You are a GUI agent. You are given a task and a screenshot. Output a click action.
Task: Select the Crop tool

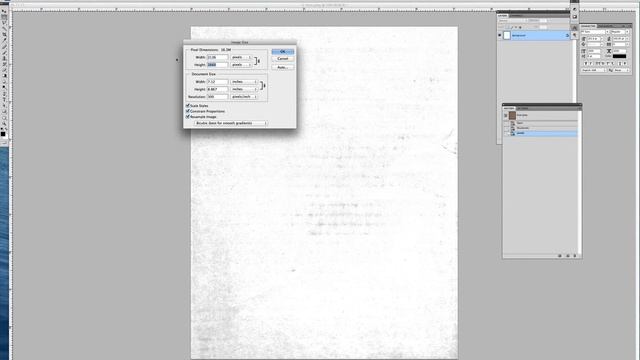click(4, 34)
